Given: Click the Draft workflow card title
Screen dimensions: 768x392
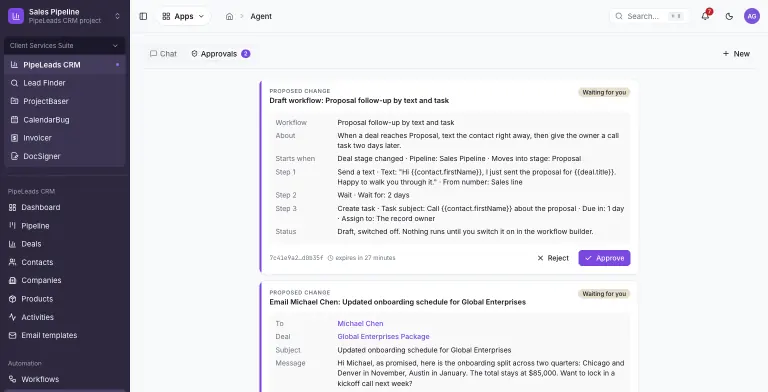Looking at the screenshot, I should coord(359,100).
